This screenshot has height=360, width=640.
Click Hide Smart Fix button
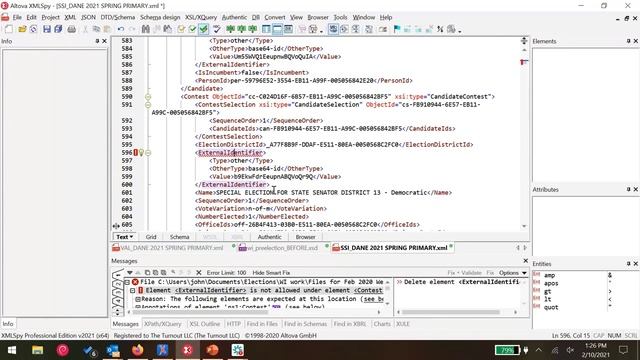[x=271, y=273]
